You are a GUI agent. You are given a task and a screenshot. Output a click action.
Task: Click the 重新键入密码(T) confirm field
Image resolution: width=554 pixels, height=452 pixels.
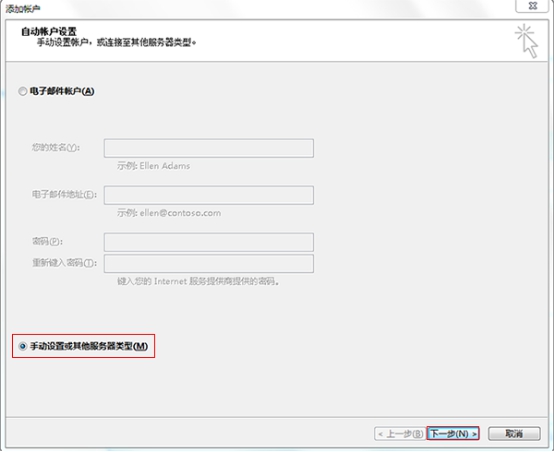coord(208,264)
